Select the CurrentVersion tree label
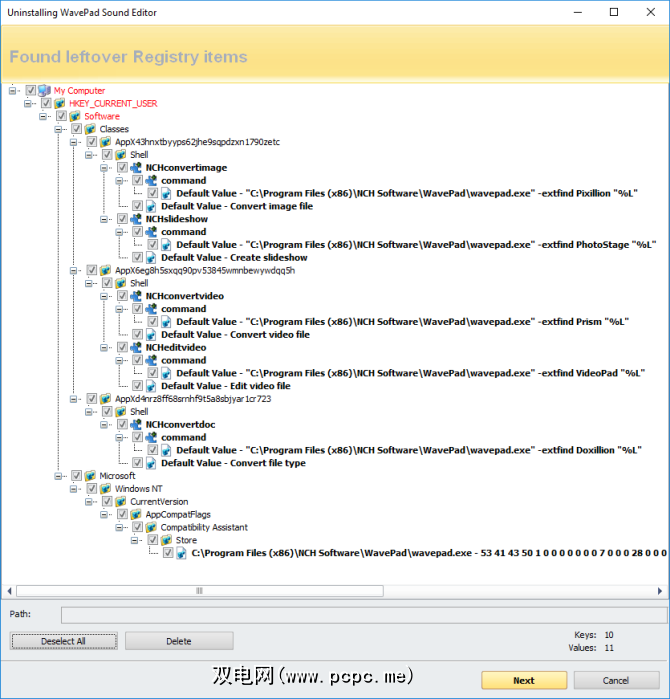This screenshot has height=699, width=670. tap(159, 502)
